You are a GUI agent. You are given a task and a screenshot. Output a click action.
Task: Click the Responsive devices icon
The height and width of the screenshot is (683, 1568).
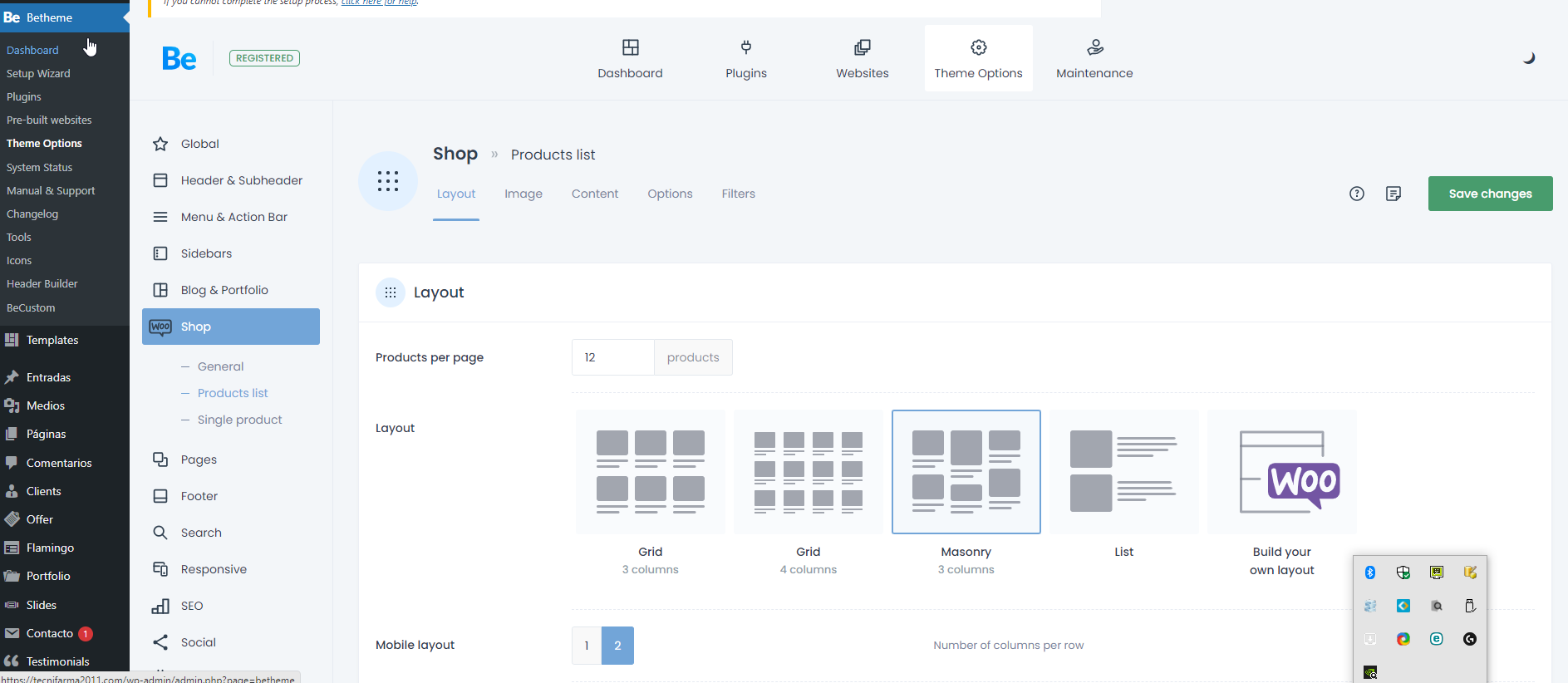click(x=160, y=569)
